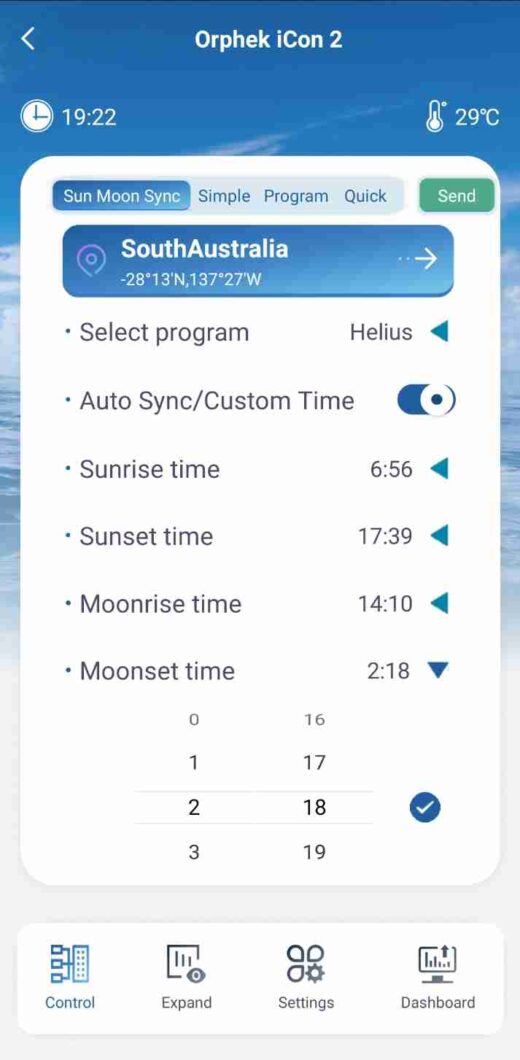
Task: Switch to the Program tab
Action: (296, 196)
